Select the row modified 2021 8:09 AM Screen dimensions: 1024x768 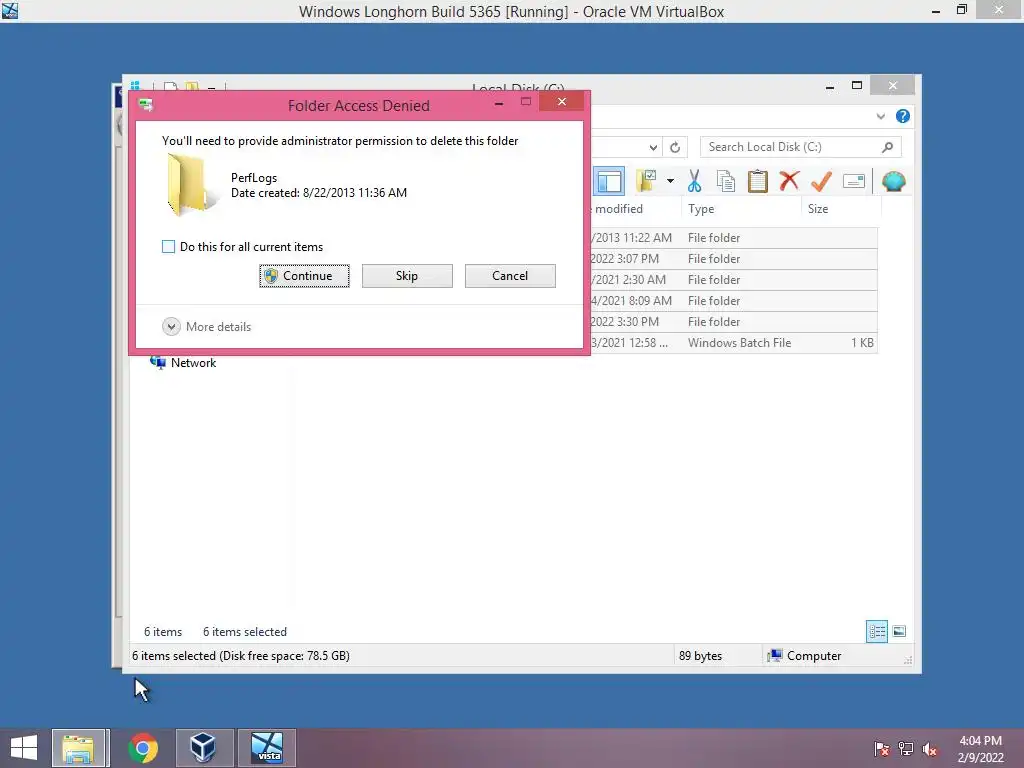[734, 300]
